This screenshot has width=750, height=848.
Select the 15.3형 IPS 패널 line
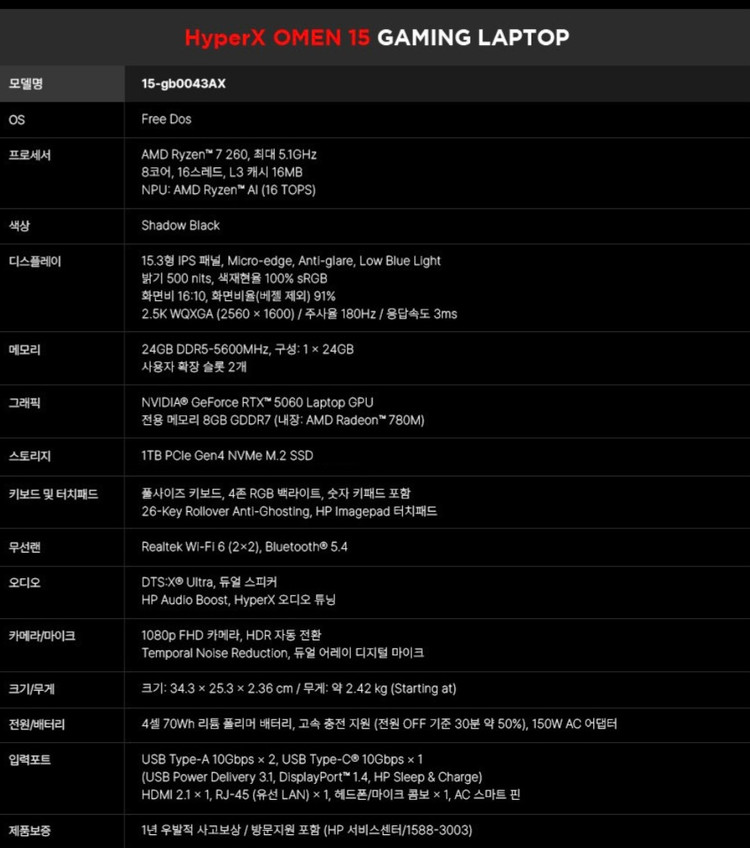[291, 261]
